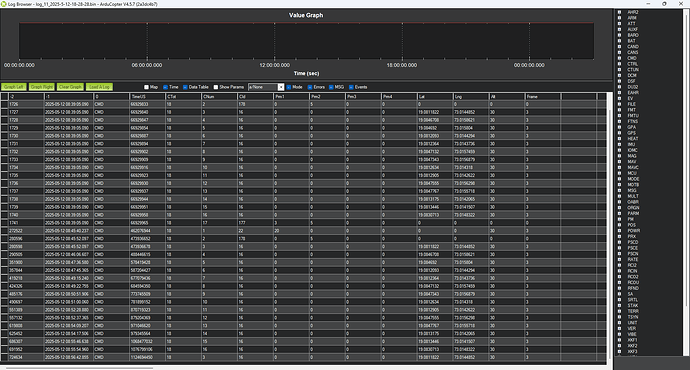Select the ARM item in message tree
The width and height of the screenshot is (690, 370).
(x=632, y=18)
